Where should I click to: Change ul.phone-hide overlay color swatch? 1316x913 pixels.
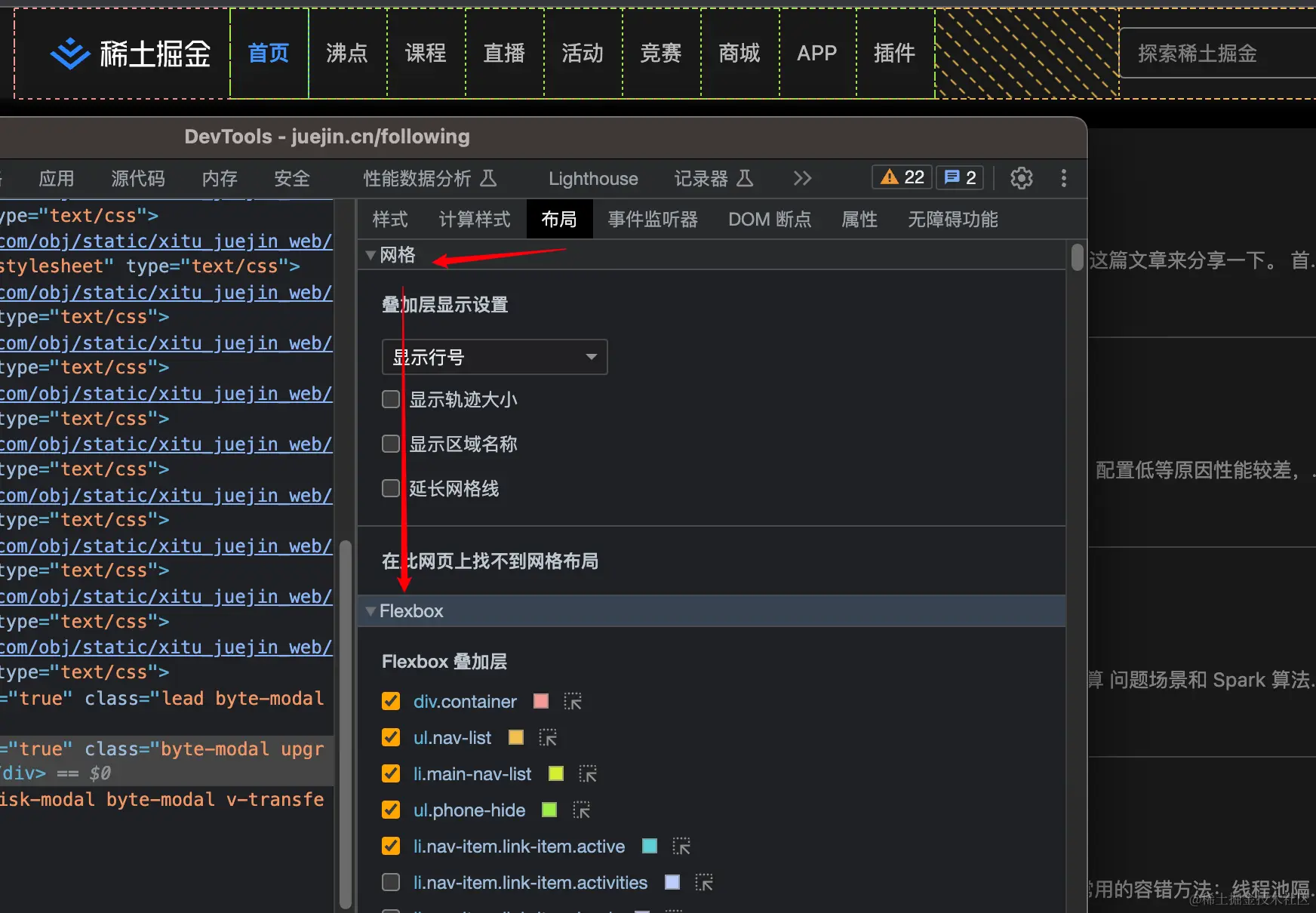[x=549, y=810]
